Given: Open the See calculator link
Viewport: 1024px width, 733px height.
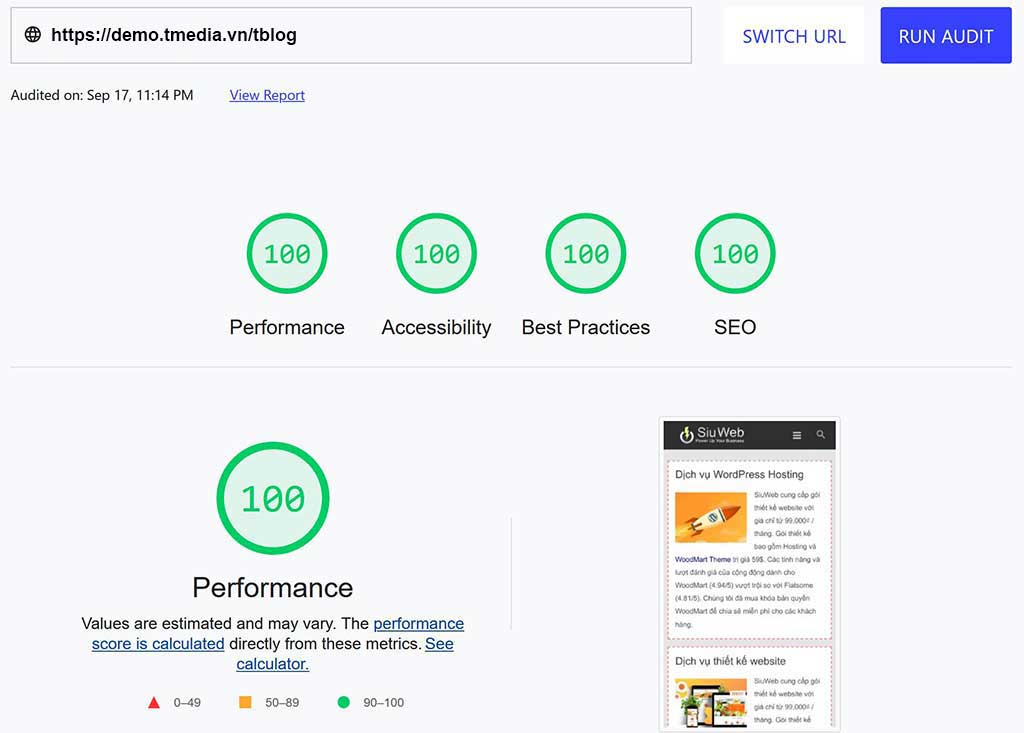Looking at the screenshot, I should click(345, 654).
